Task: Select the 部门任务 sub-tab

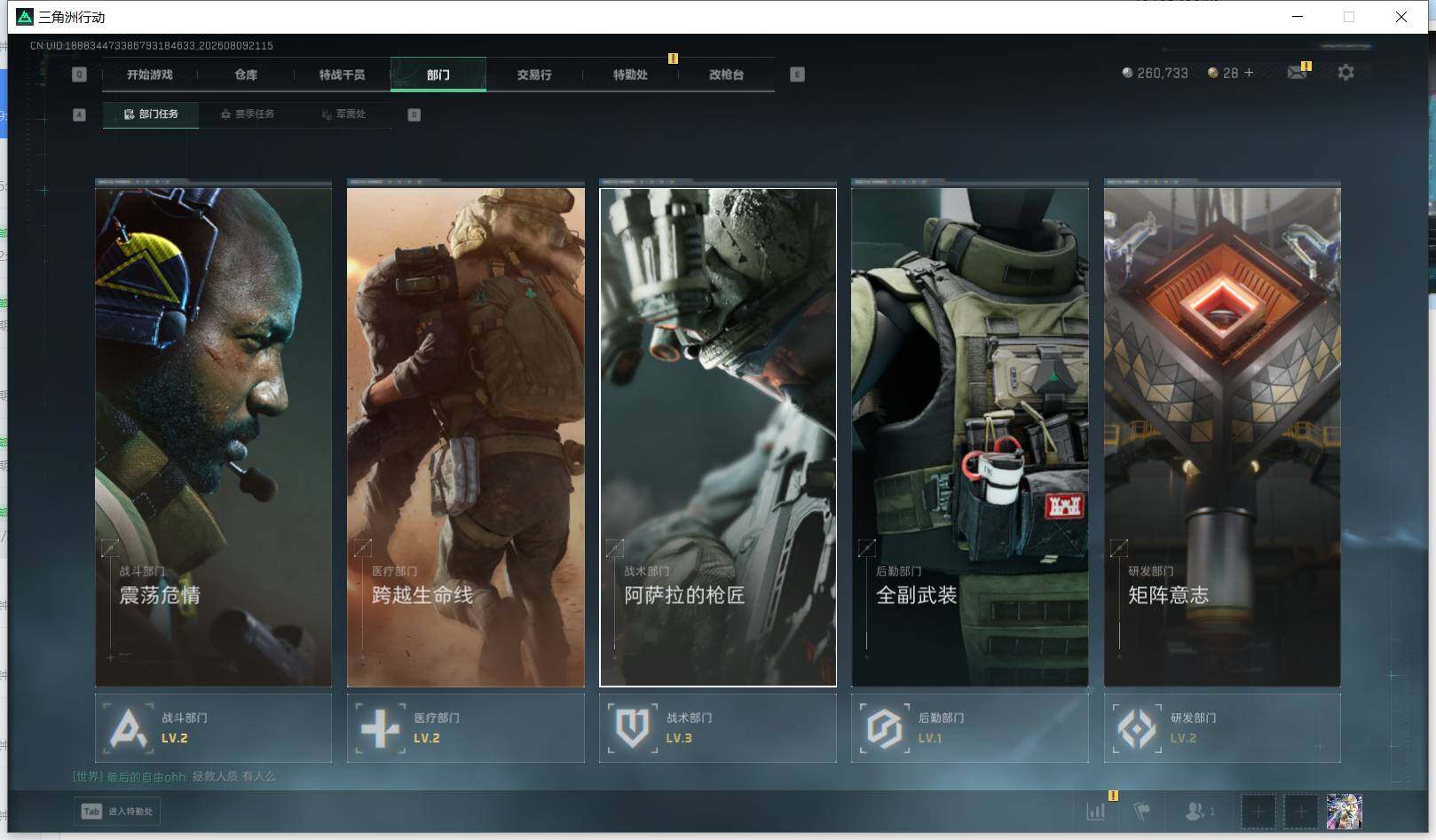Action: tap(151, 114)
